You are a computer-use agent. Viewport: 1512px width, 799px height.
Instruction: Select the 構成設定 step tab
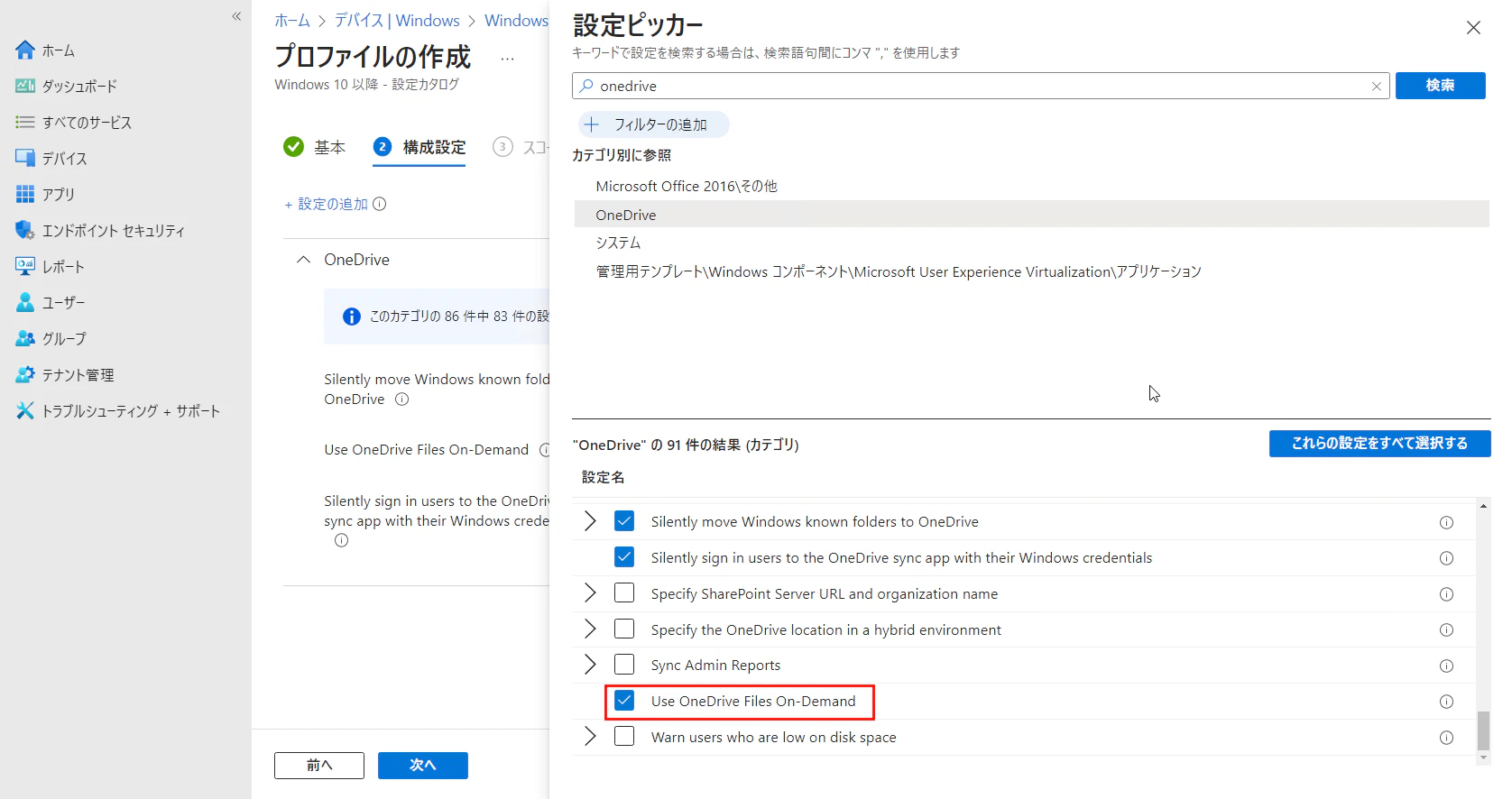click(419, 147)
